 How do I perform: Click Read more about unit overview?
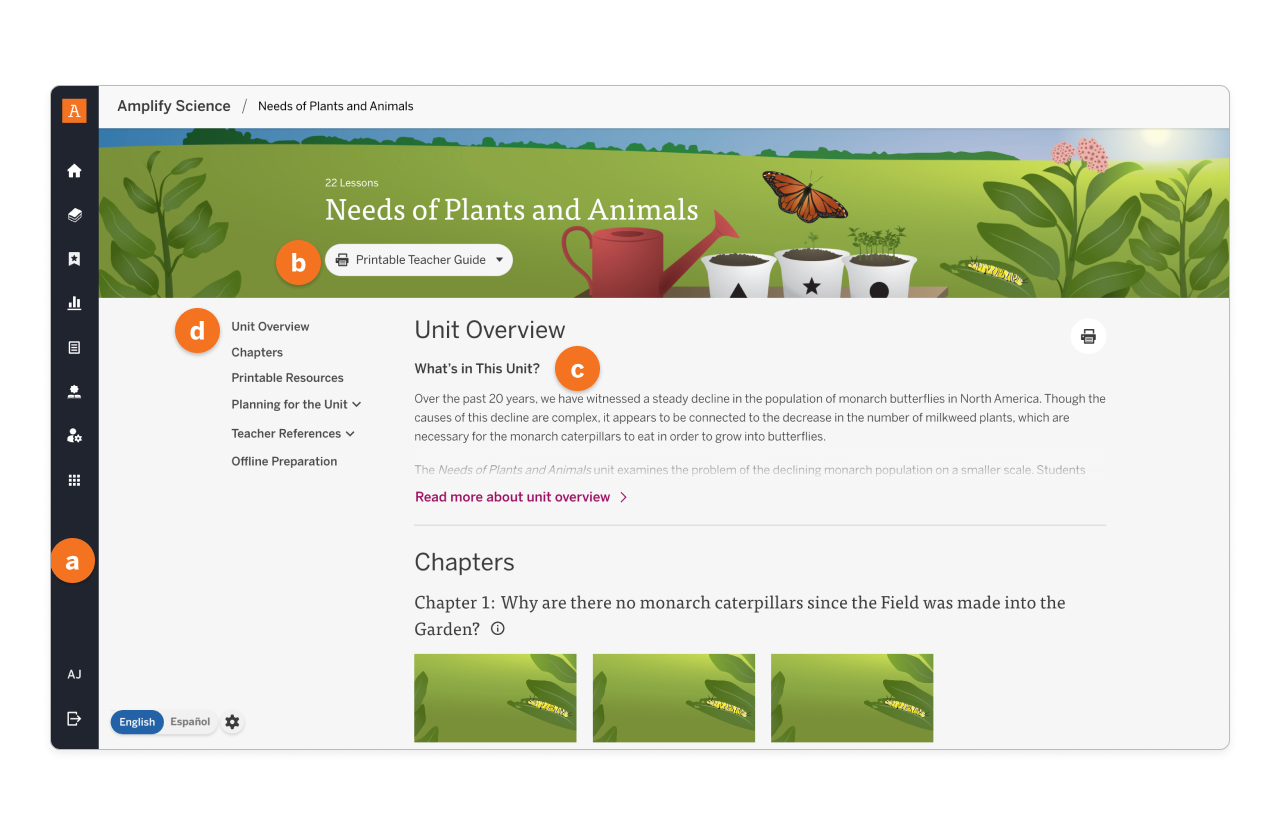pos(513,496)
